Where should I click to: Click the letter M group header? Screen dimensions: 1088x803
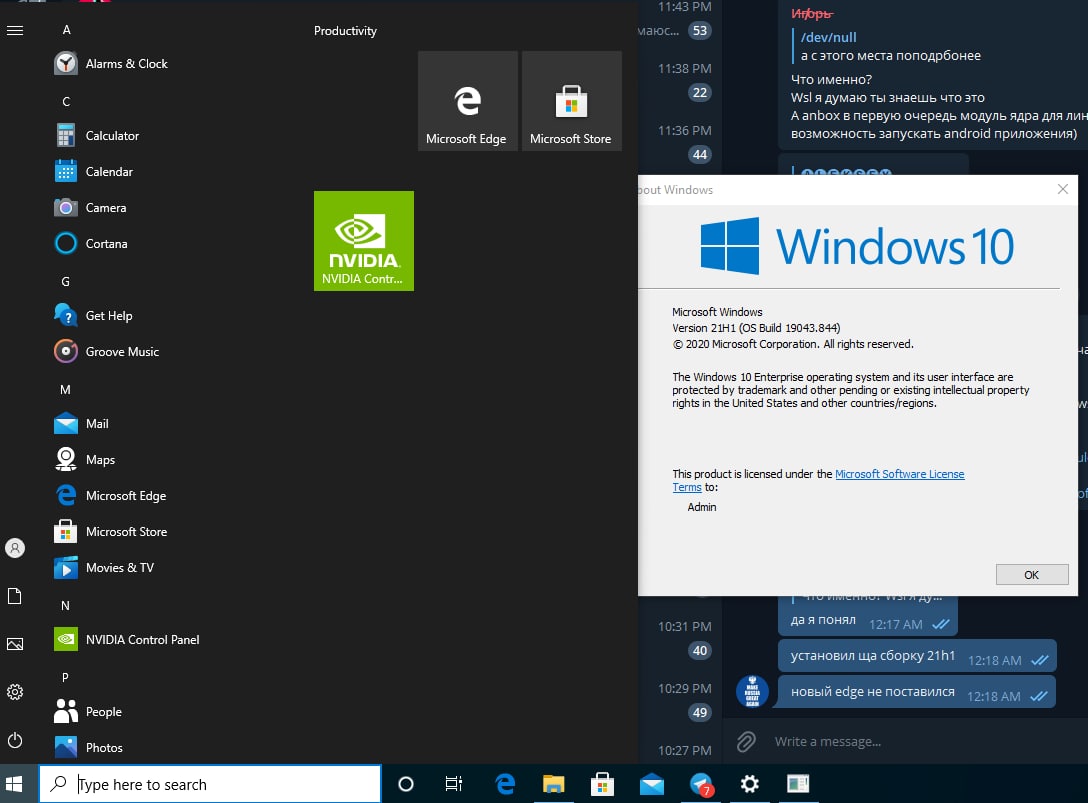(65, 390)
